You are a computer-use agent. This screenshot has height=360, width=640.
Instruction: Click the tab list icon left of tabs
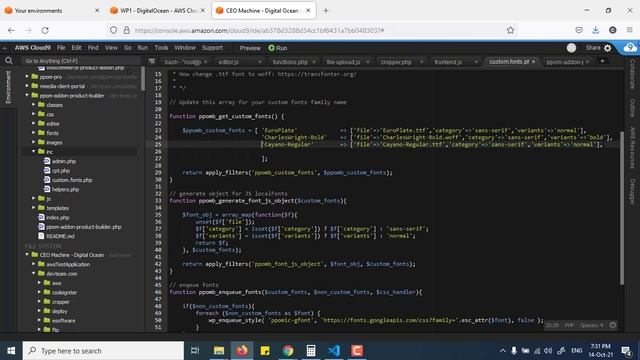point(151,61)
